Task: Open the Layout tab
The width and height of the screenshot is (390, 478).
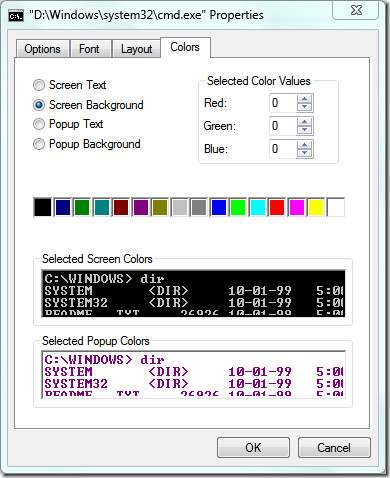Action: 136,49
